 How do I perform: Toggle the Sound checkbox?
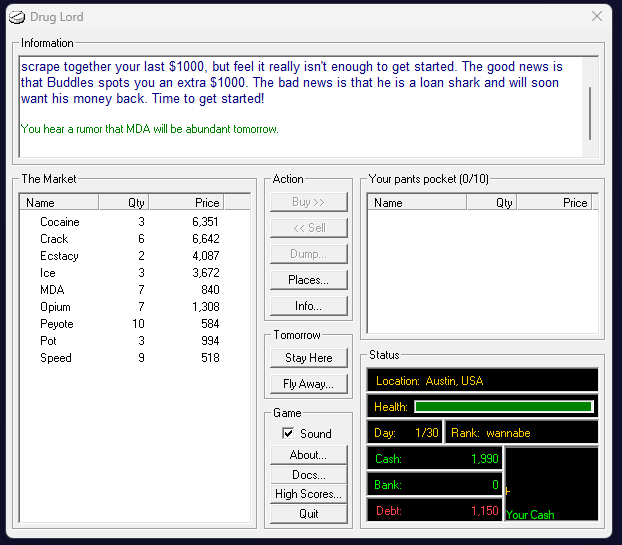coord(288,433)
